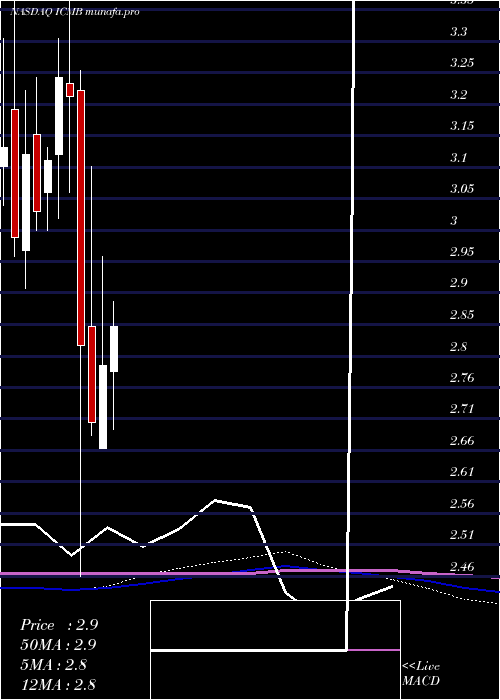The image size is (500, 700).
Task: Select the '50MA : 2.9' legend entry
Action: click(58, 645)
